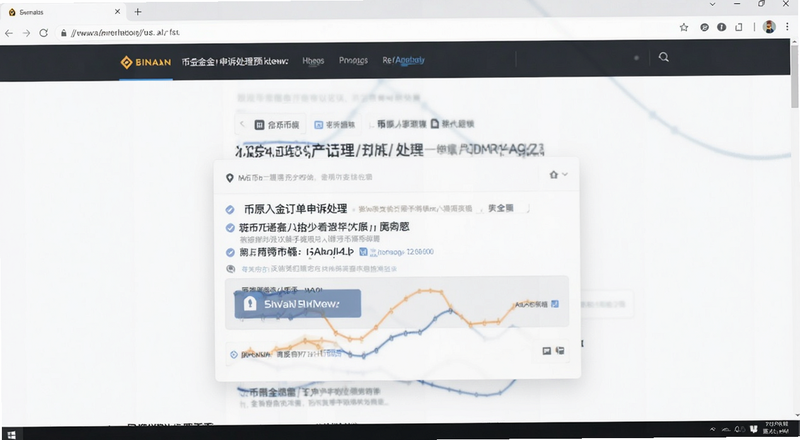800x440 pixels.
Task: Select the second page tab with the blue icon
Action: click(x=334, y=125)
